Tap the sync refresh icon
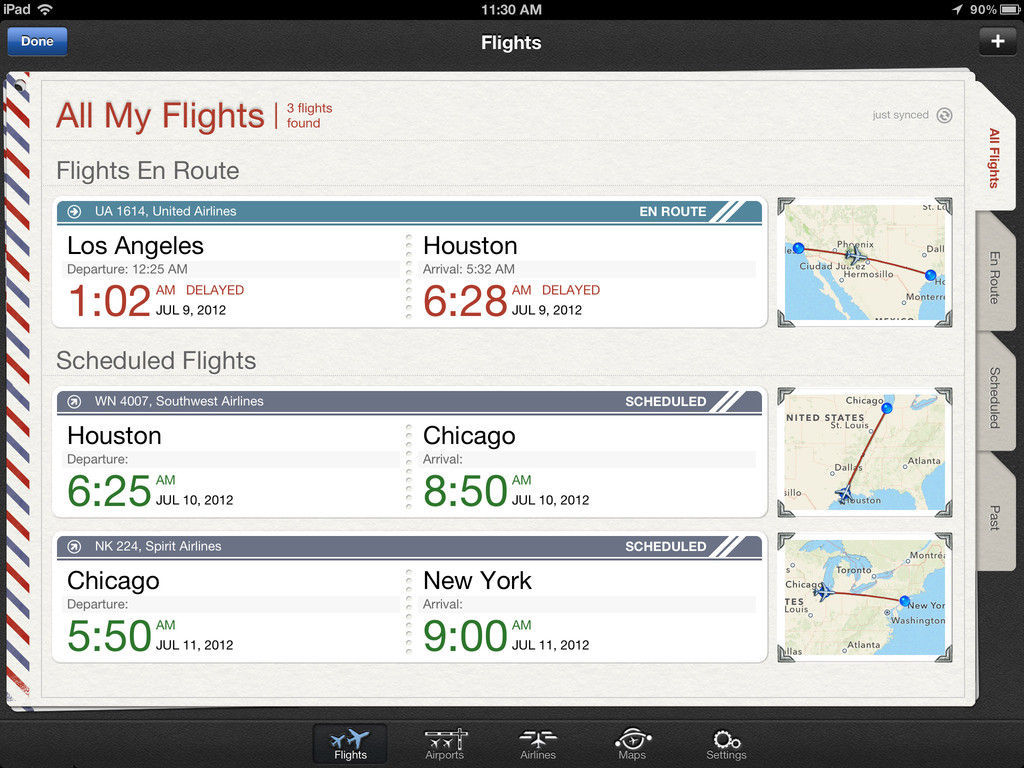Screen dimensions: 1024x768 coord(944,115)
